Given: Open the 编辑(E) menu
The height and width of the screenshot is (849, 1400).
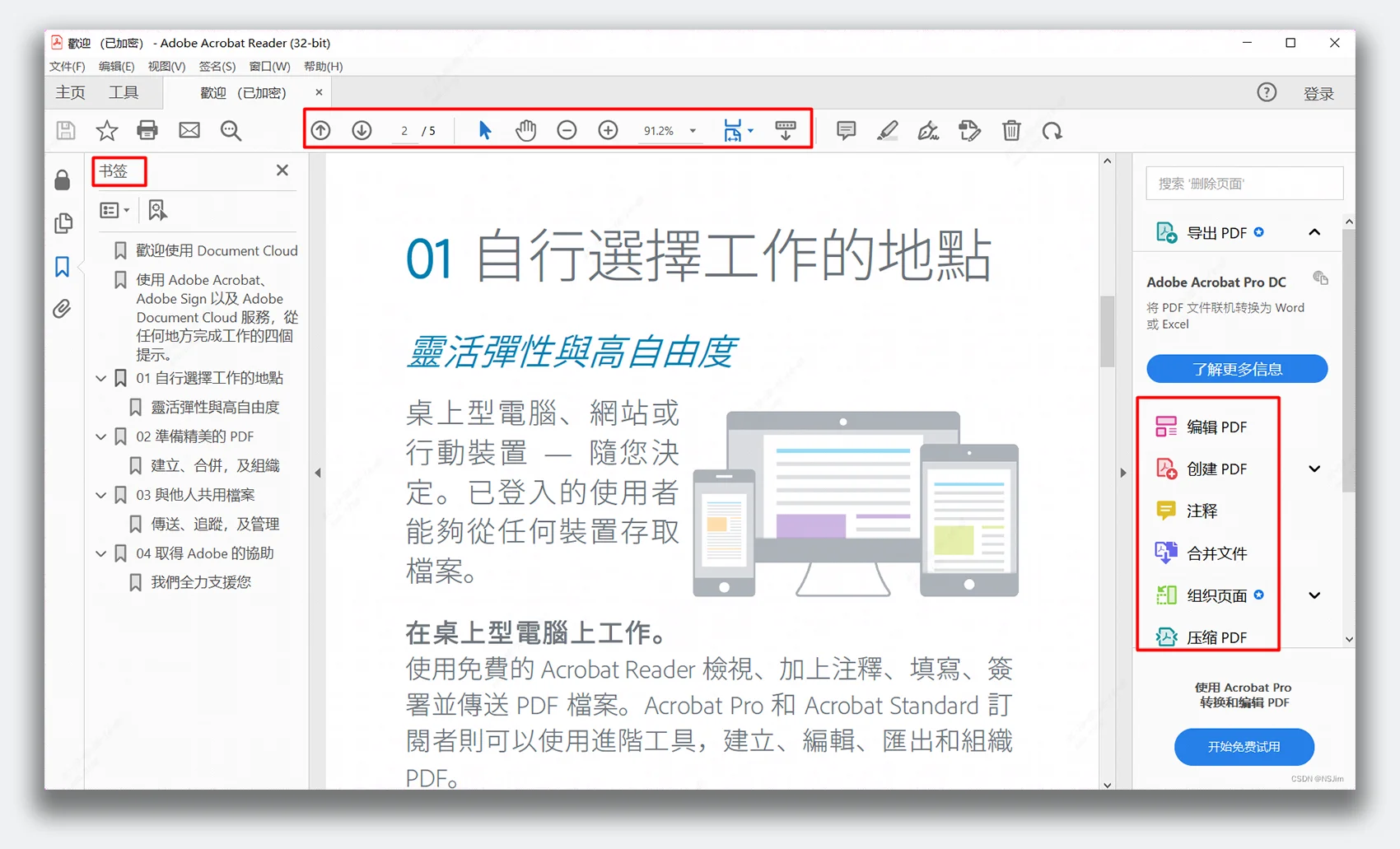Looking at the screenshot, I should coord(116,66).
